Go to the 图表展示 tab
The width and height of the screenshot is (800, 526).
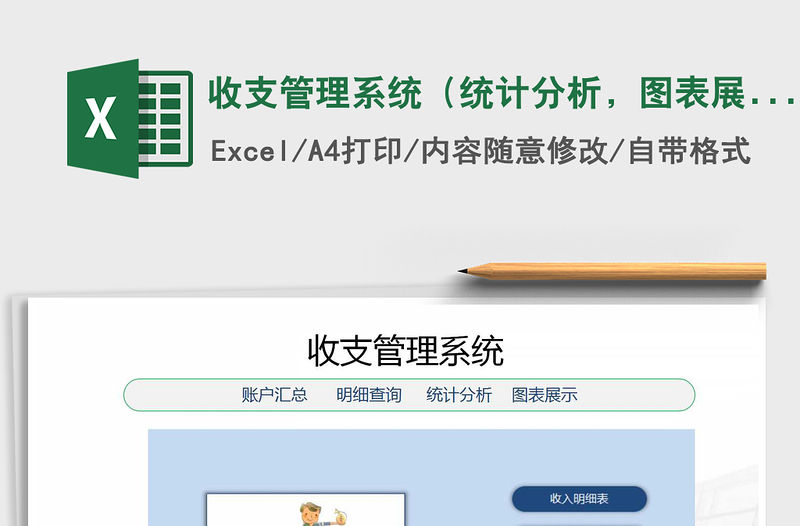click(x=544, y=395)
